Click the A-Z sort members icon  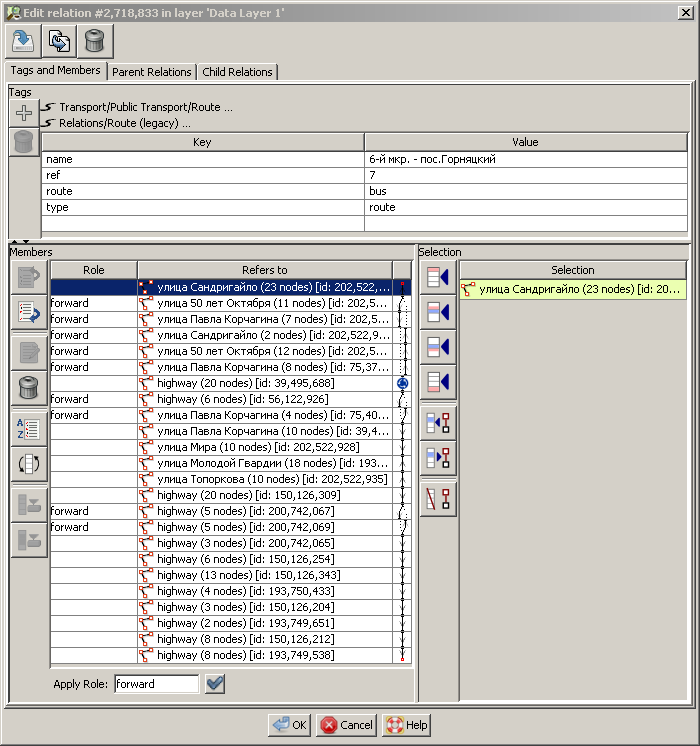coord(28,429)
